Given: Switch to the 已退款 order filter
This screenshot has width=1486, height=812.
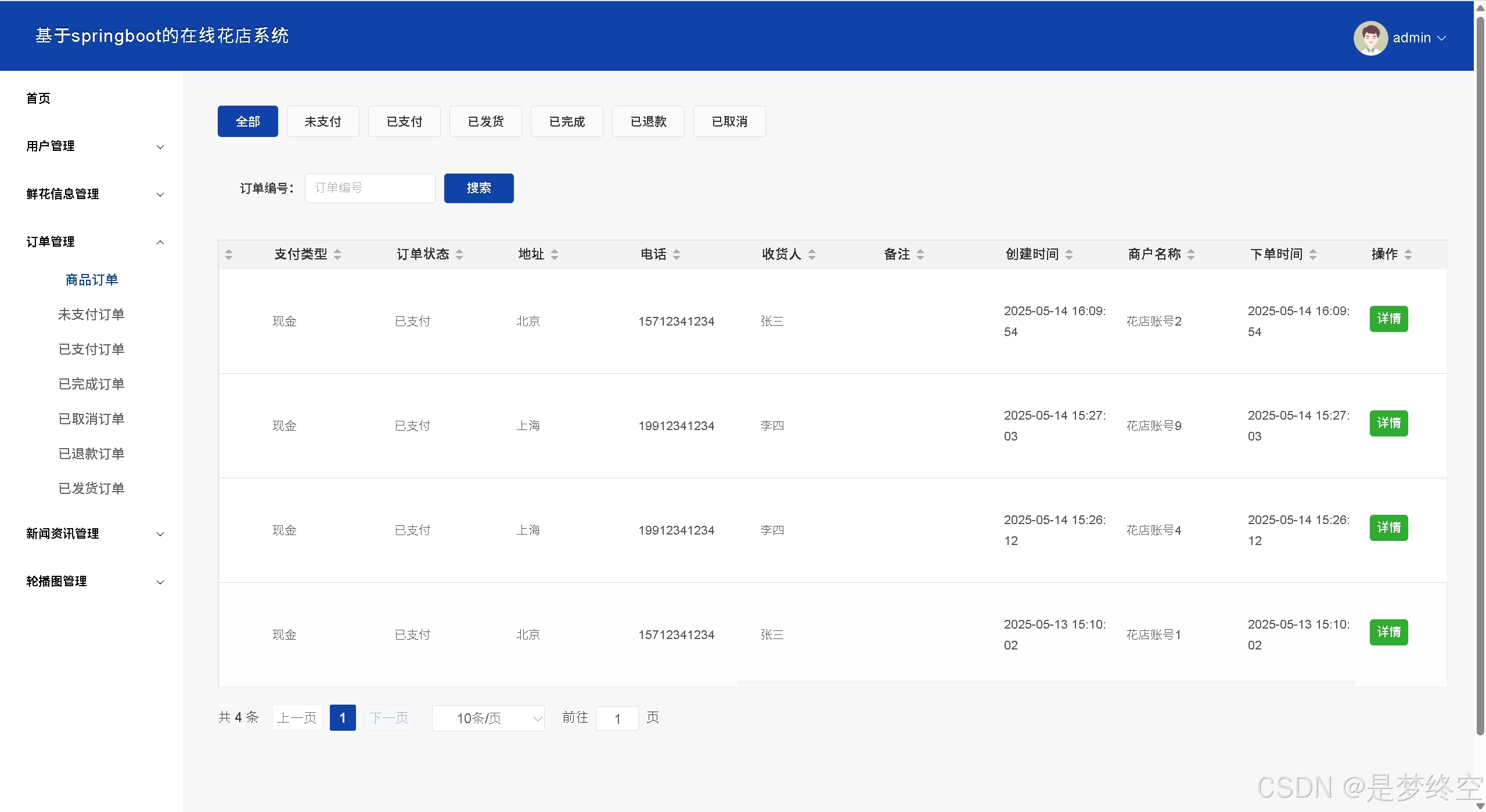Looking at the screenshot, I should coord(648,121).
